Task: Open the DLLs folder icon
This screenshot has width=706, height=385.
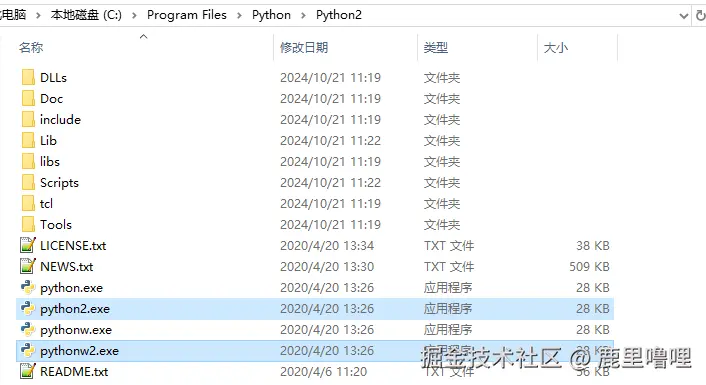Action: 28,77
